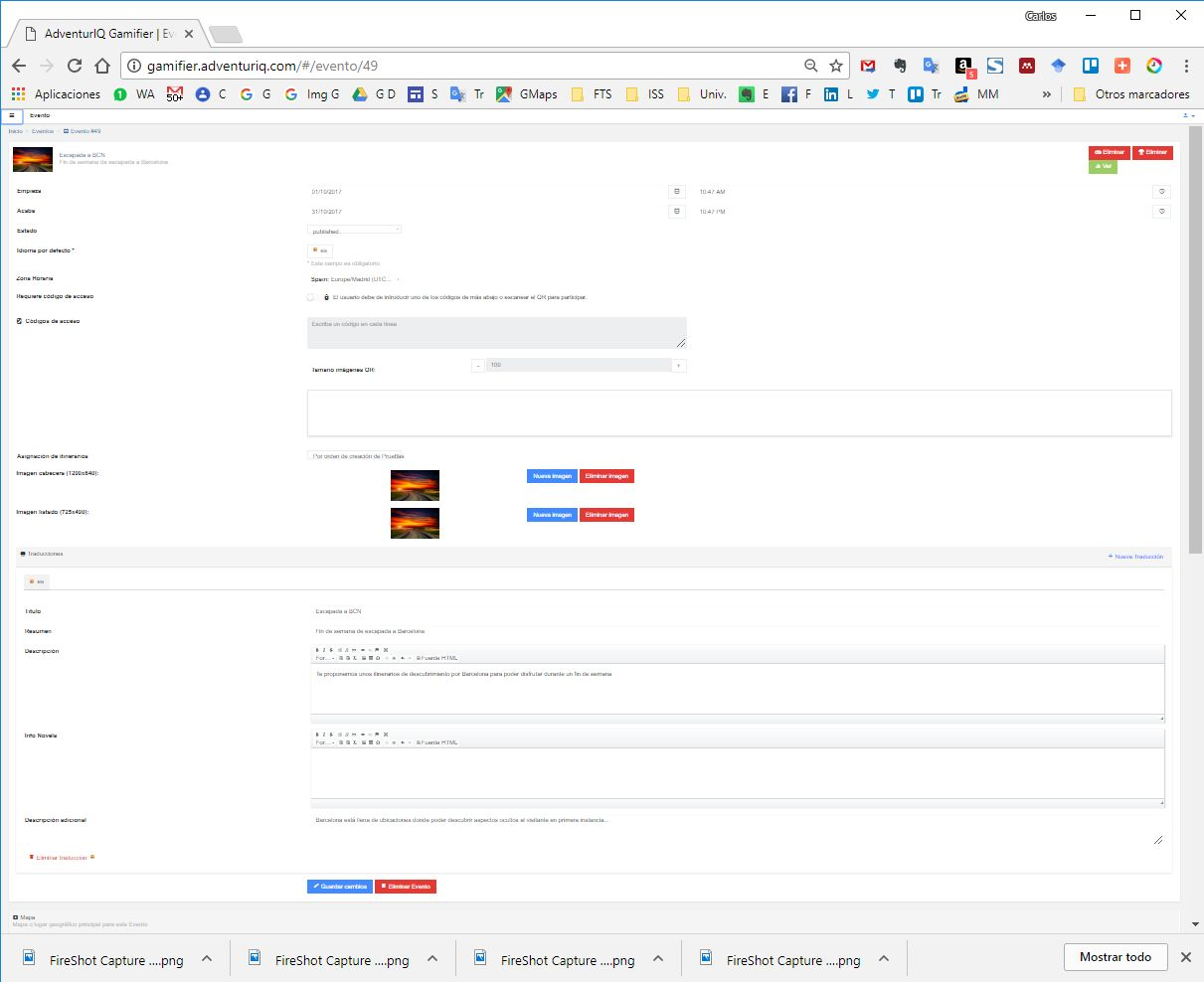Open the hamburger sidebar menu
This screenshot has width=1204, height=982.
(11, 115)
